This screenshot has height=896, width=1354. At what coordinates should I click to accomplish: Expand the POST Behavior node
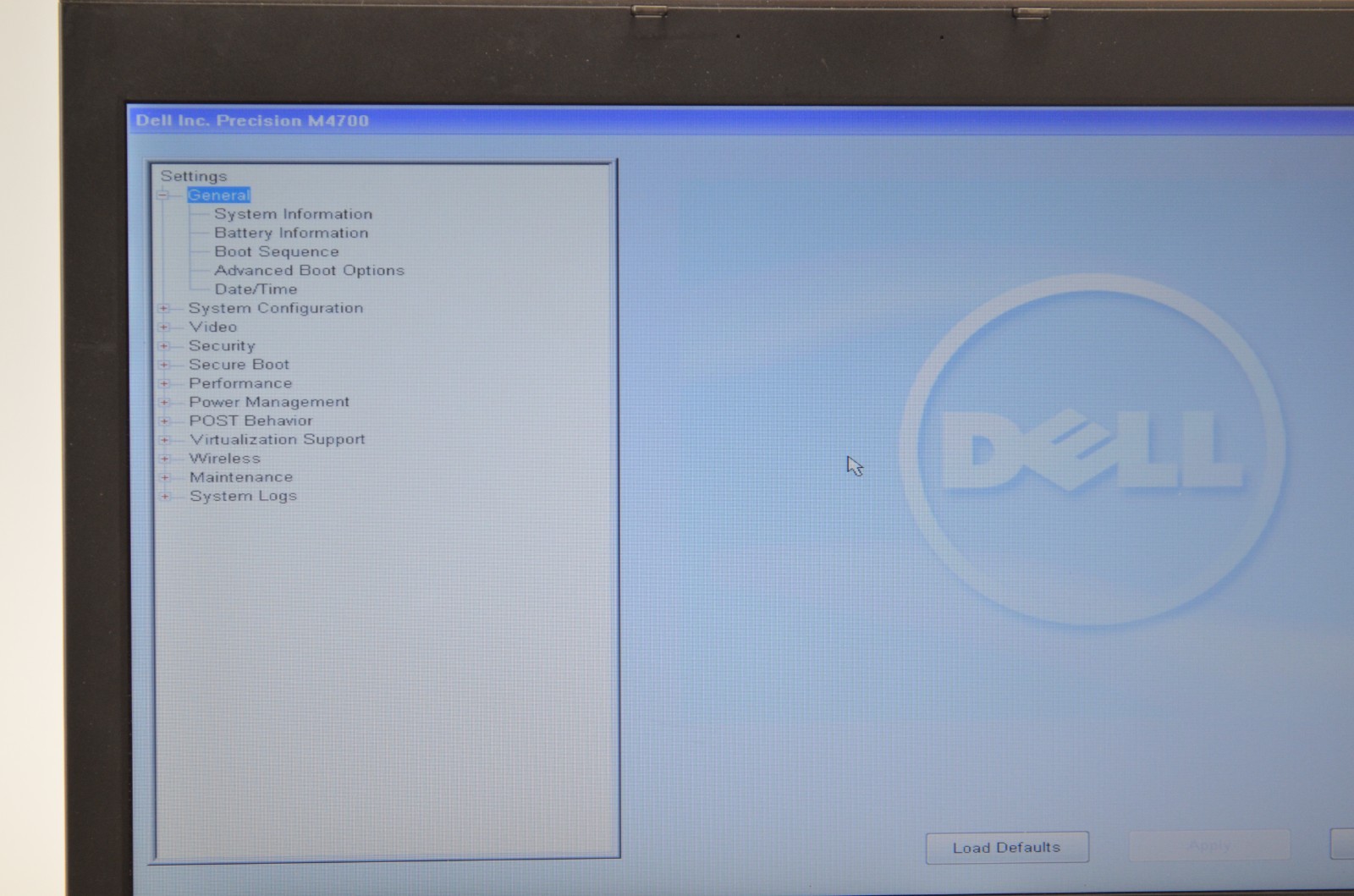165,421
